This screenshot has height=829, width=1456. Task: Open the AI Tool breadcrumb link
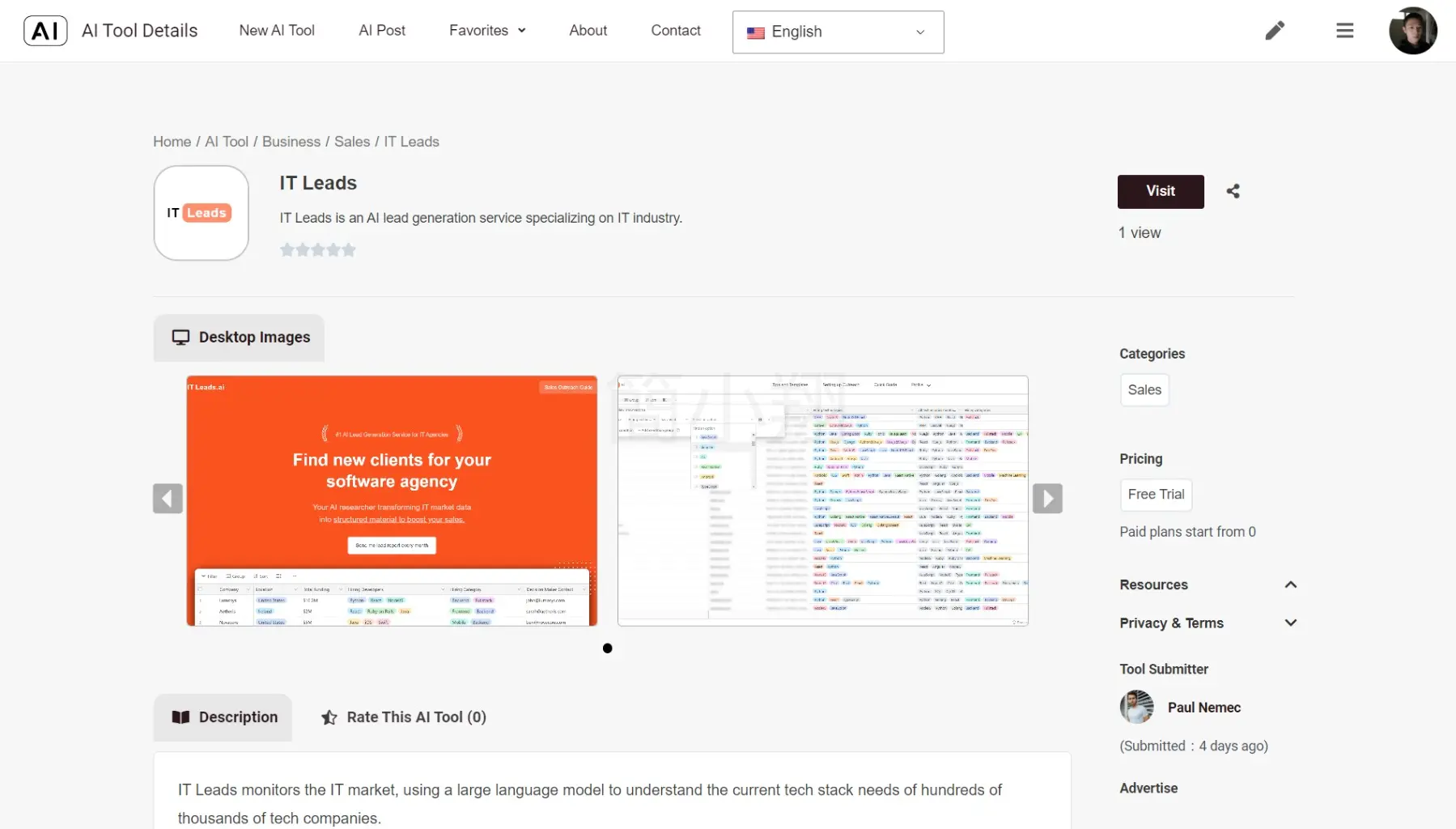point(227,142)
